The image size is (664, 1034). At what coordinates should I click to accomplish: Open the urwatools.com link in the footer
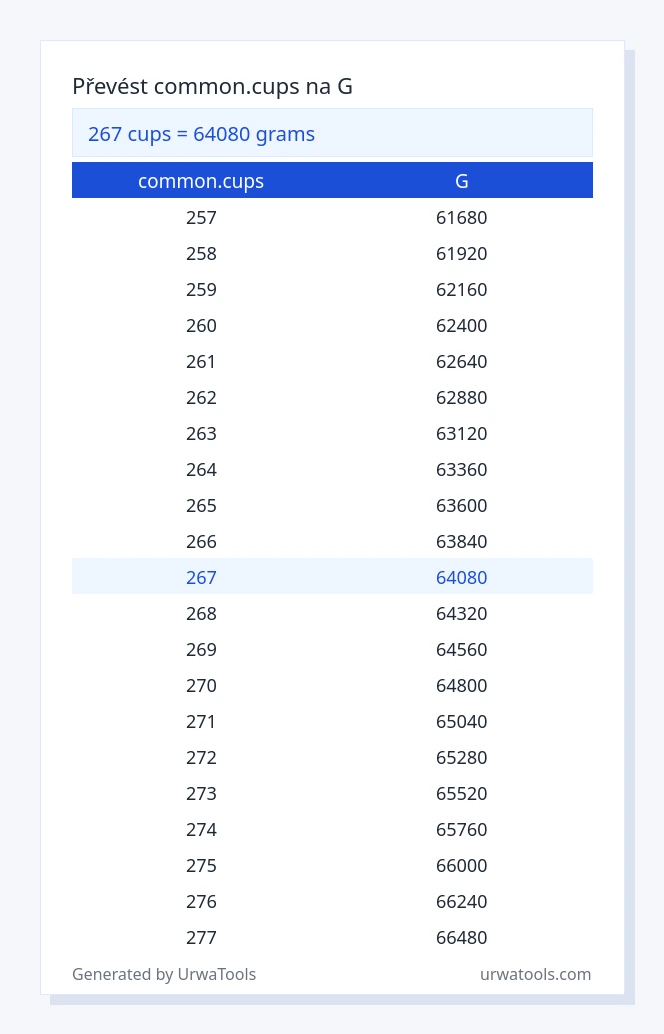(x=535, y=974)
